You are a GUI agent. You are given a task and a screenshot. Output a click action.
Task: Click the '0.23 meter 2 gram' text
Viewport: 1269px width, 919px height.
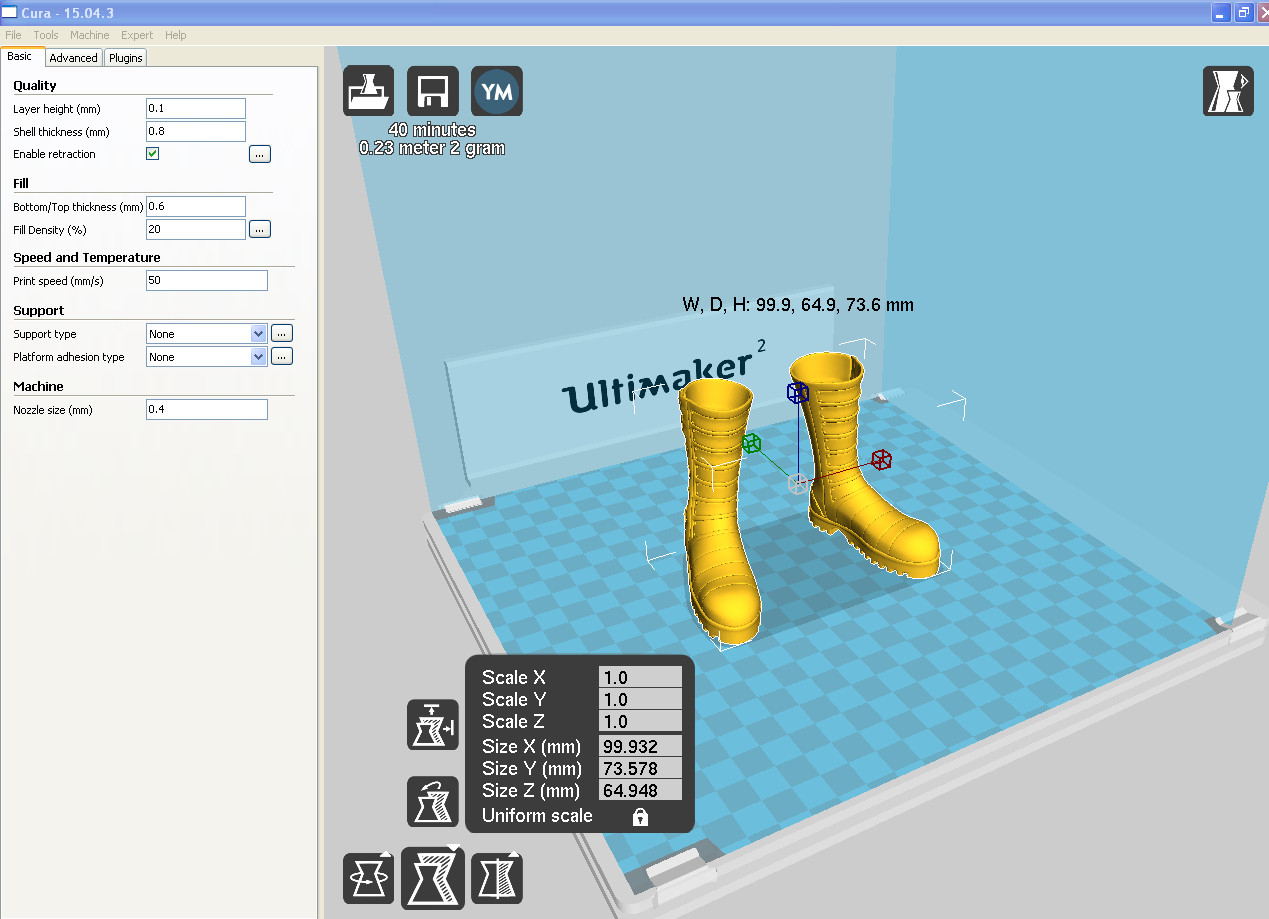[x=432, y=148]
